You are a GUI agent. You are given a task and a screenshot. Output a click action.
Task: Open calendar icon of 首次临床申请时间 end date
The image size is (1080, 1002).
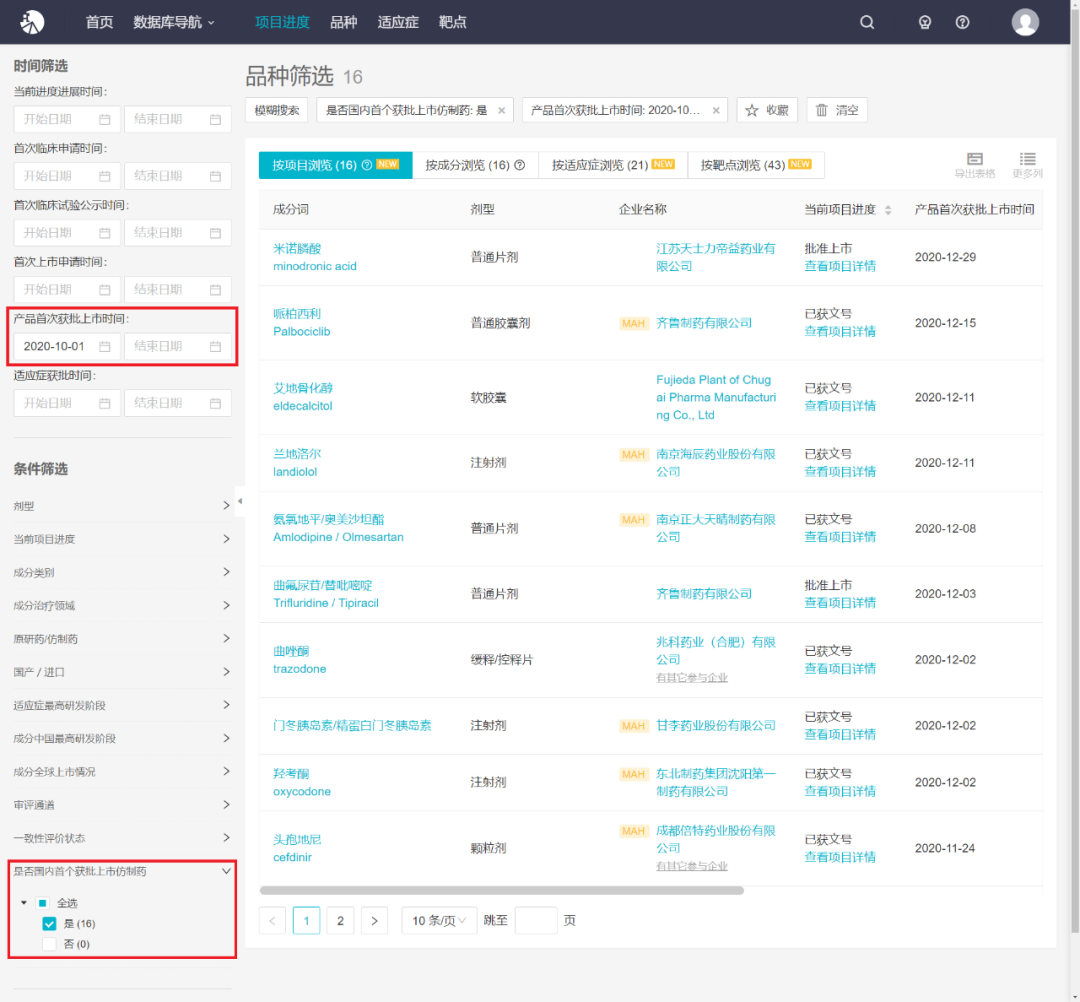[216, 176]
